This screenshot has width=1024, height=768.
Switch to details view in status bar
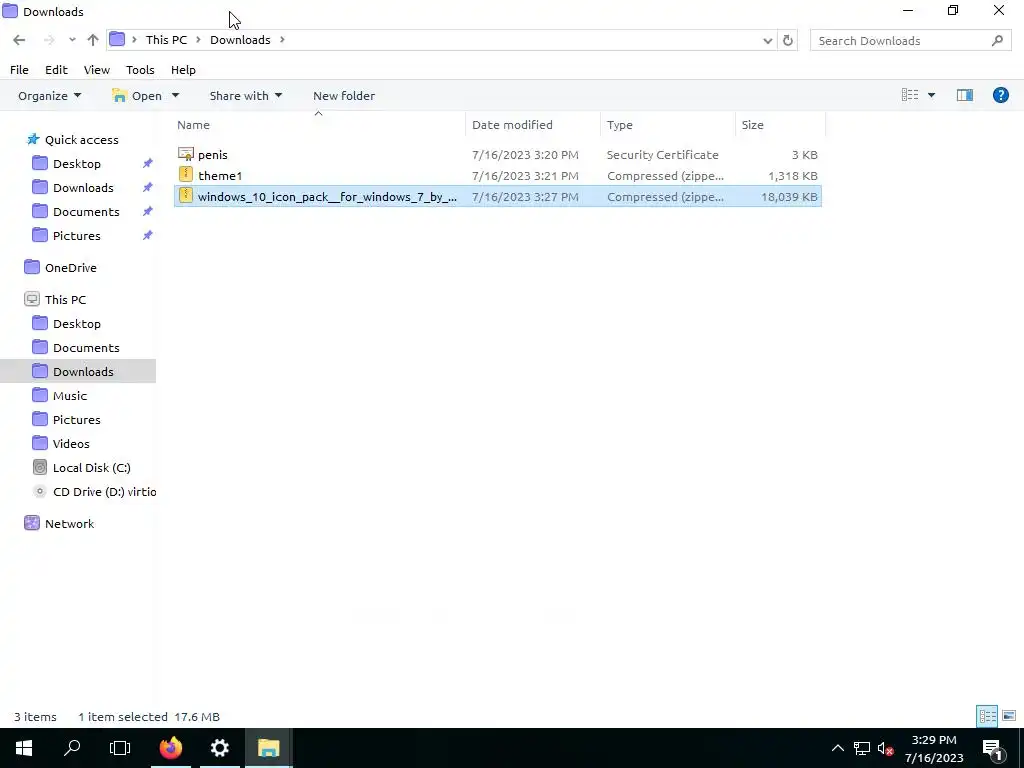coord(987,716)
